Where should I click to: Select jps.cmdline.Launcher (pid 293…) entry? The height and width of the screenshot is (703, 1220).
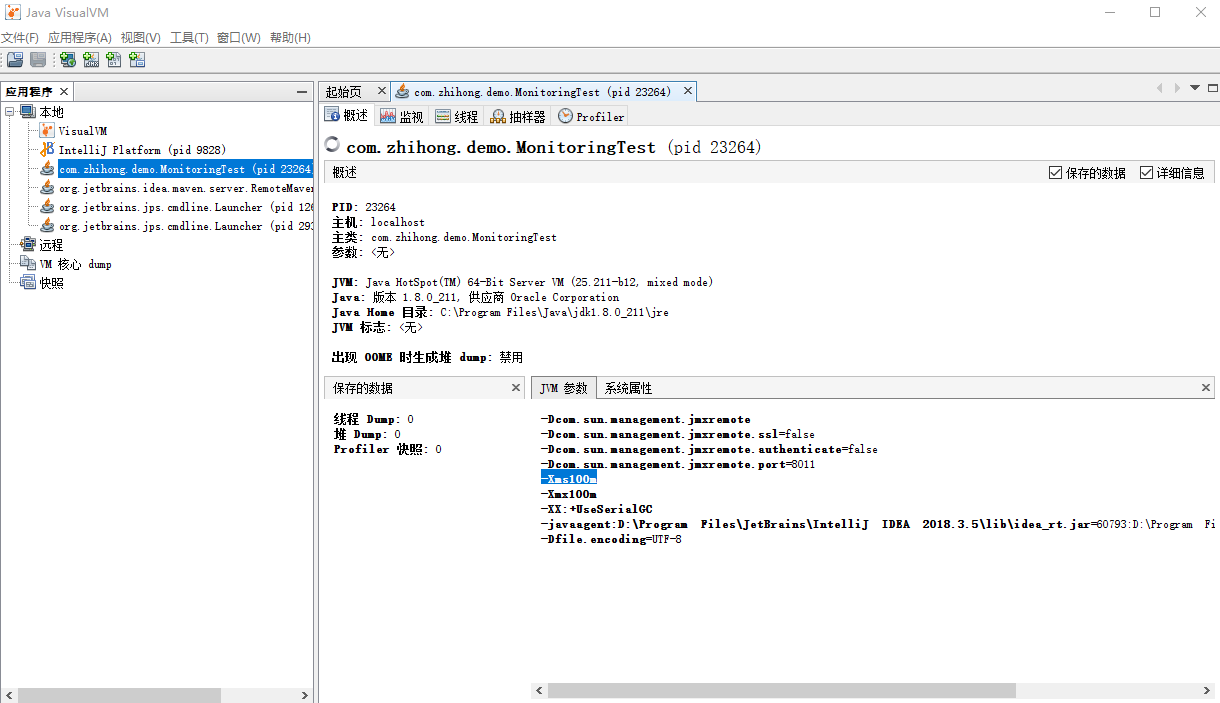coord(186,226)
